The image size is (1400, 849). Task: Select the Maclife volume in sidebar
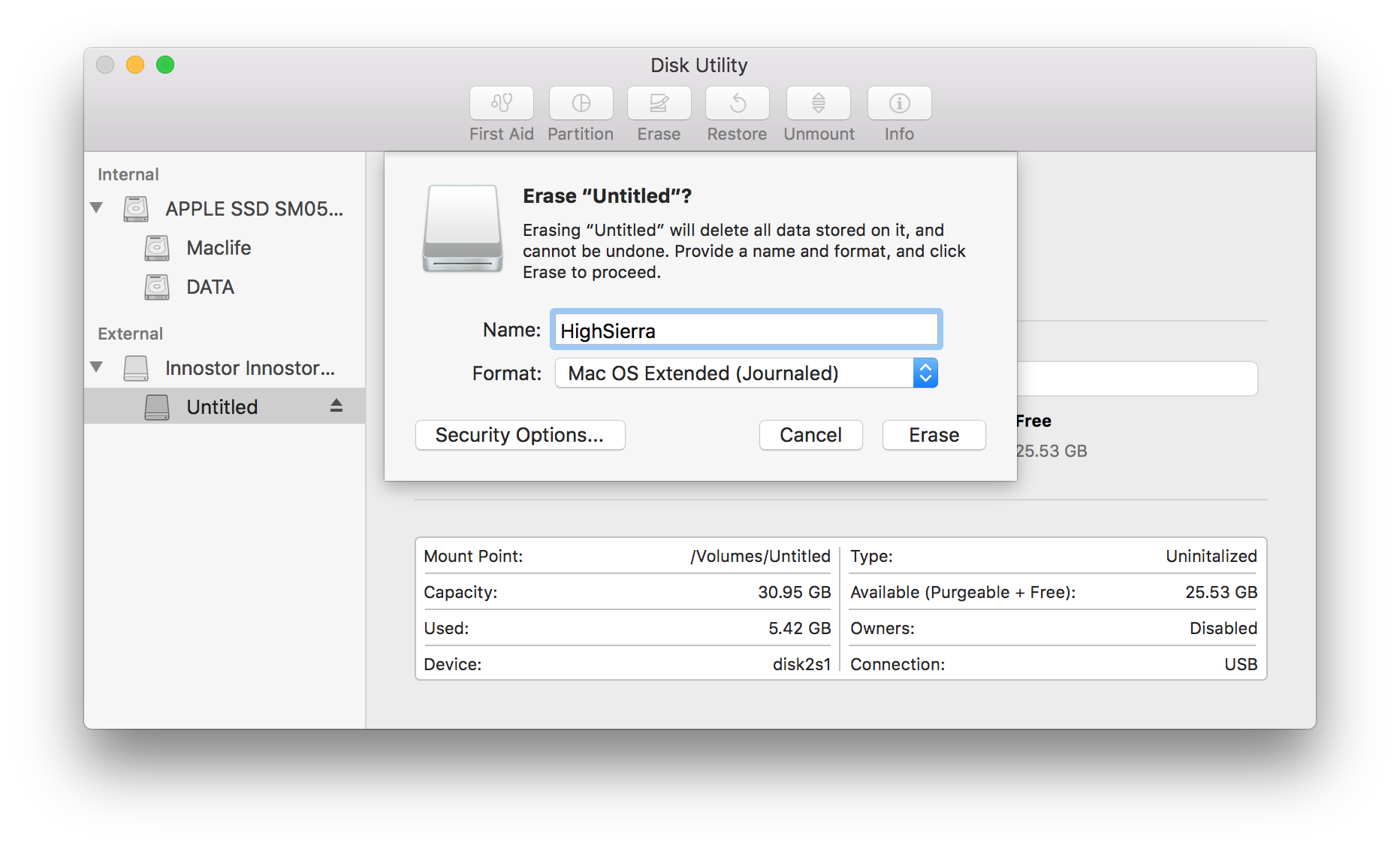point(218,248)
